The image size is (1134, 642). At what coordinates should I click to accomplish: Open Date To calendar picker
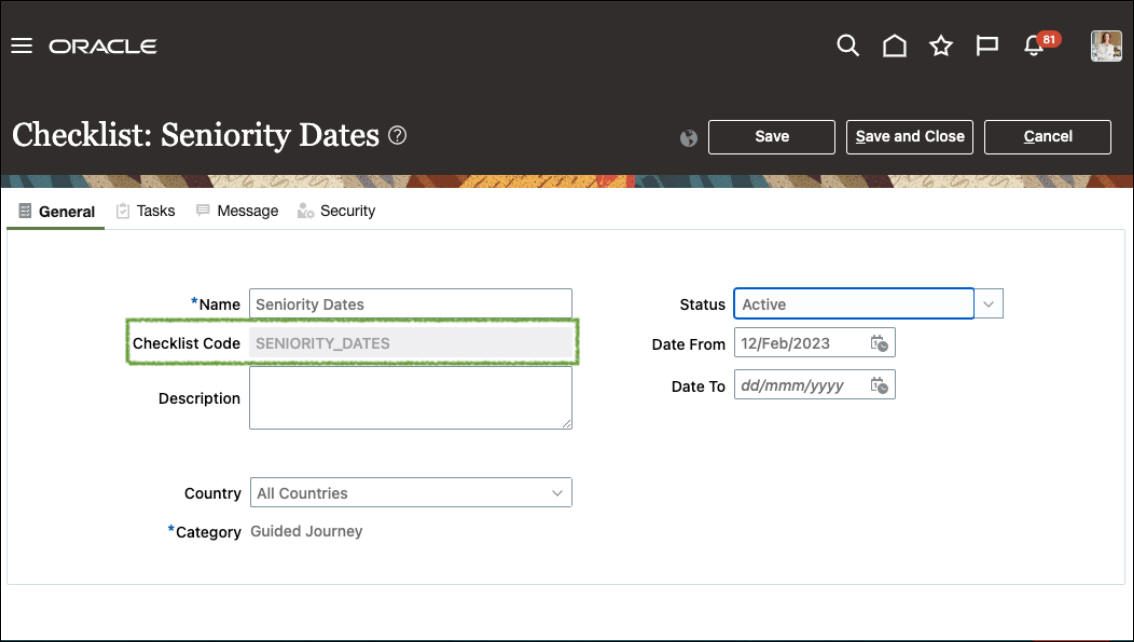[x=879, y=386]
